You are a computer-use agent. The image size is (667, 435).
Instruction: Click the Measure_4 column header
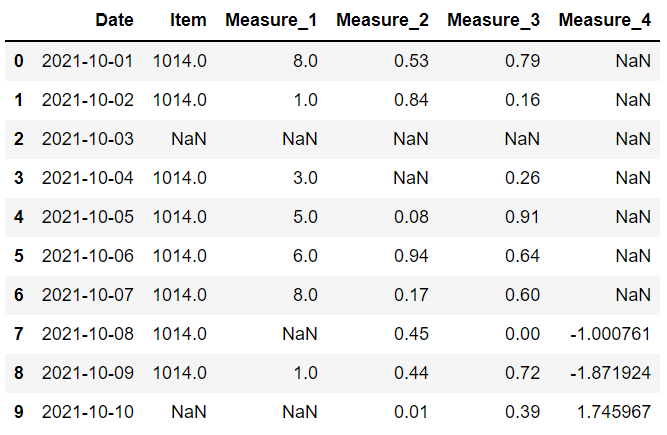coord(605,19)
